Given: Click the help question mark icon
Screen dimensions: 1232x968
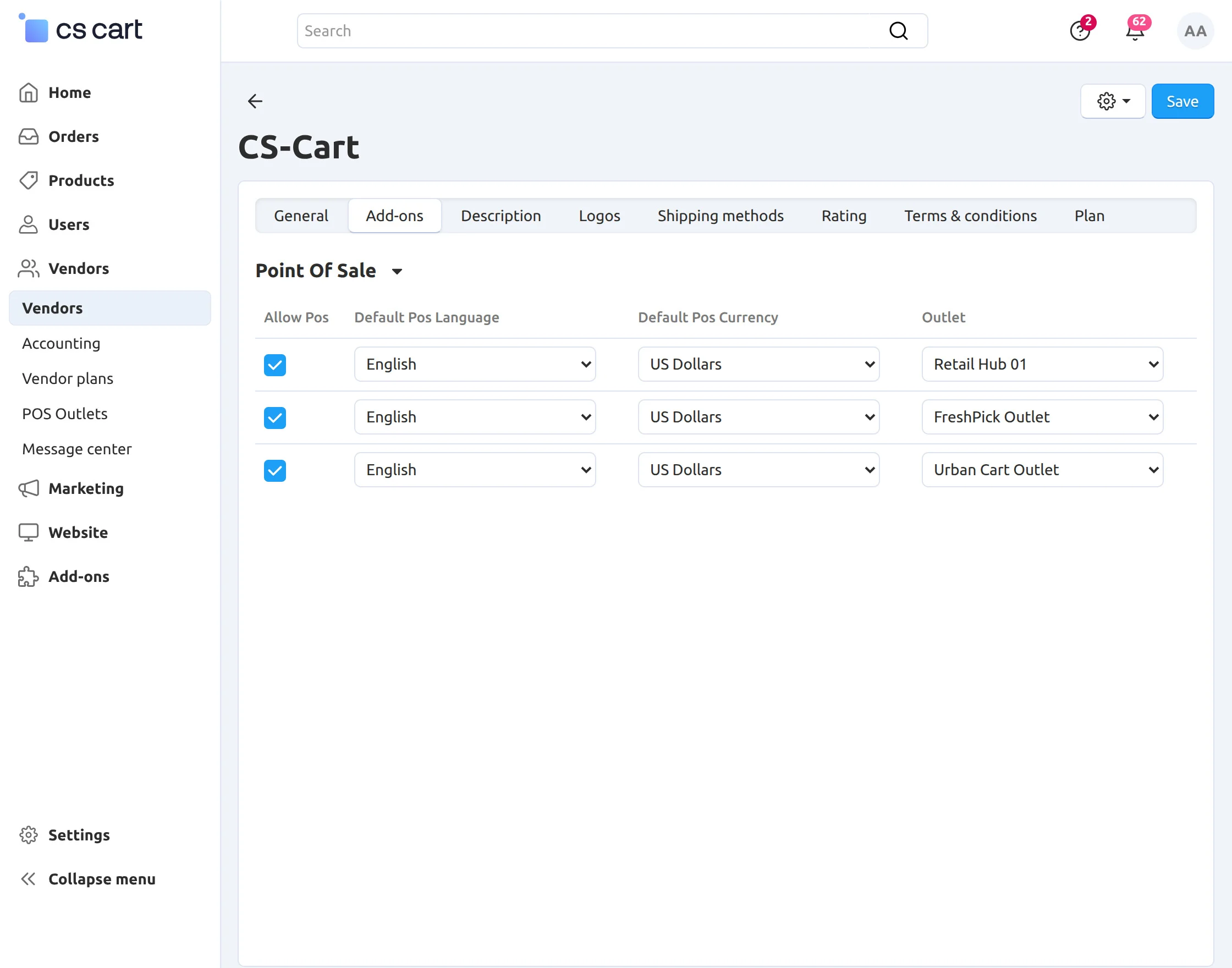Looking at the screenshot, I should click(1080, 31).
